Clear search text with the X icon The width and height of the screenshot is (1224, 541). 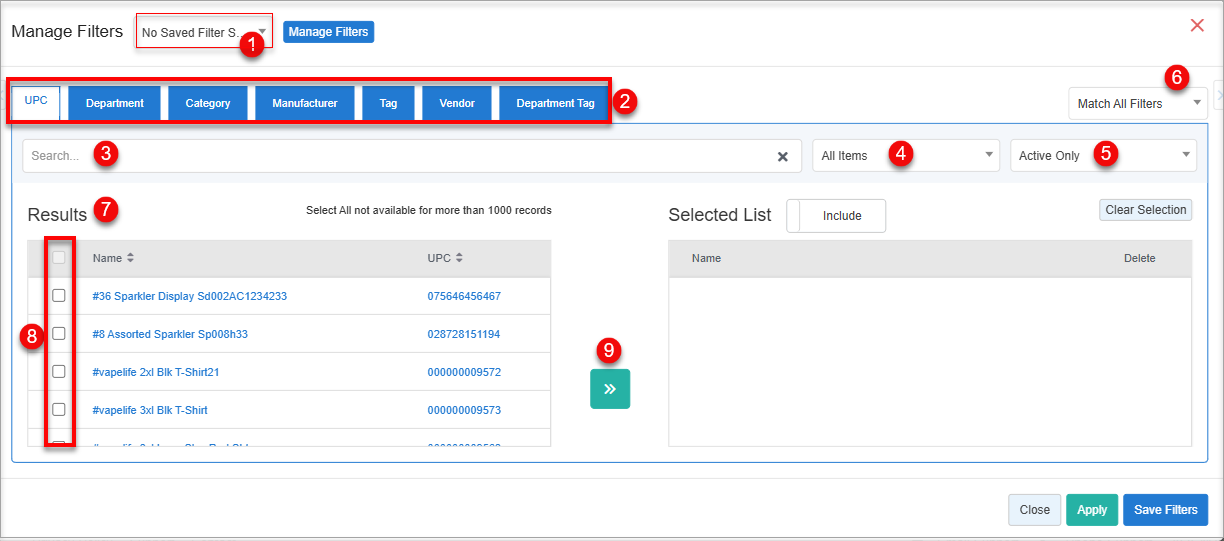[x=783, y=156]
